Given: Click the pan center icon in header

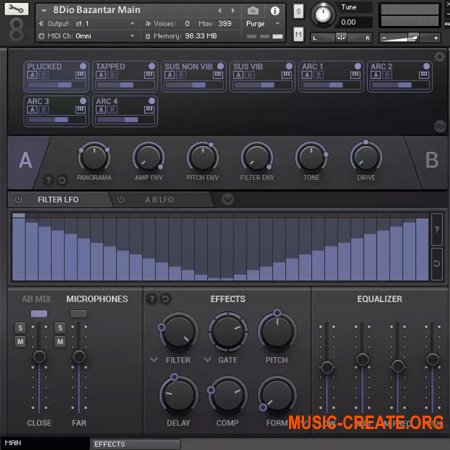Looking at the screenshot, I should point(341,38).
